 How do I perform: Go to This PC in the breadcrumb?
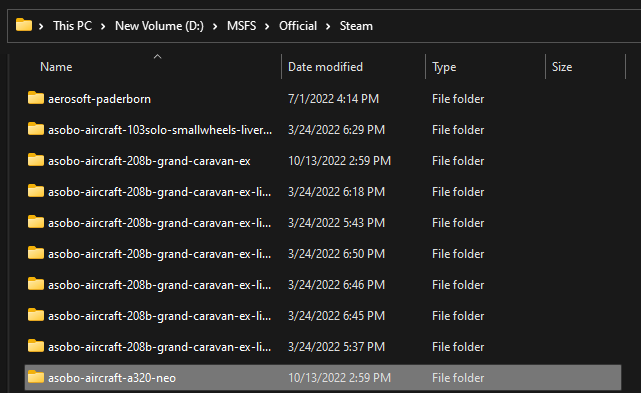coord(72,26)
